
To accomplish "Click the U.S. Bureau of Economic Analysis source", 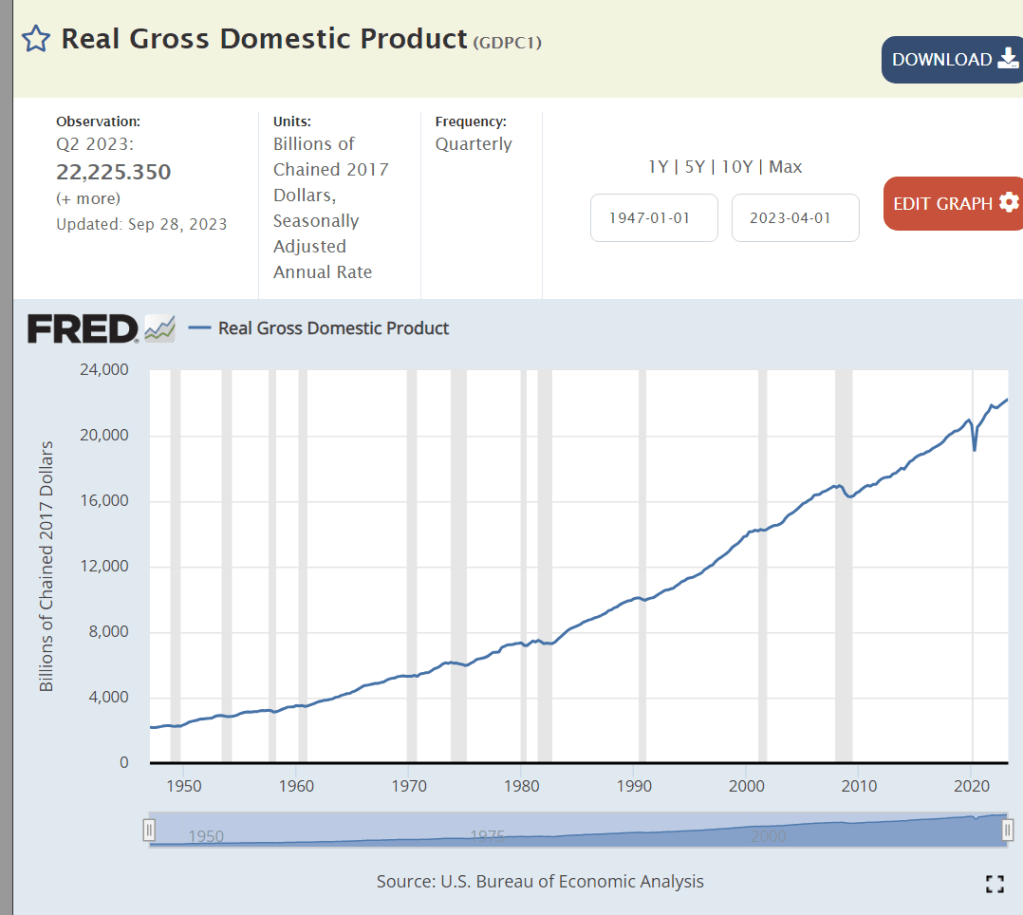I will coord(571,881).
